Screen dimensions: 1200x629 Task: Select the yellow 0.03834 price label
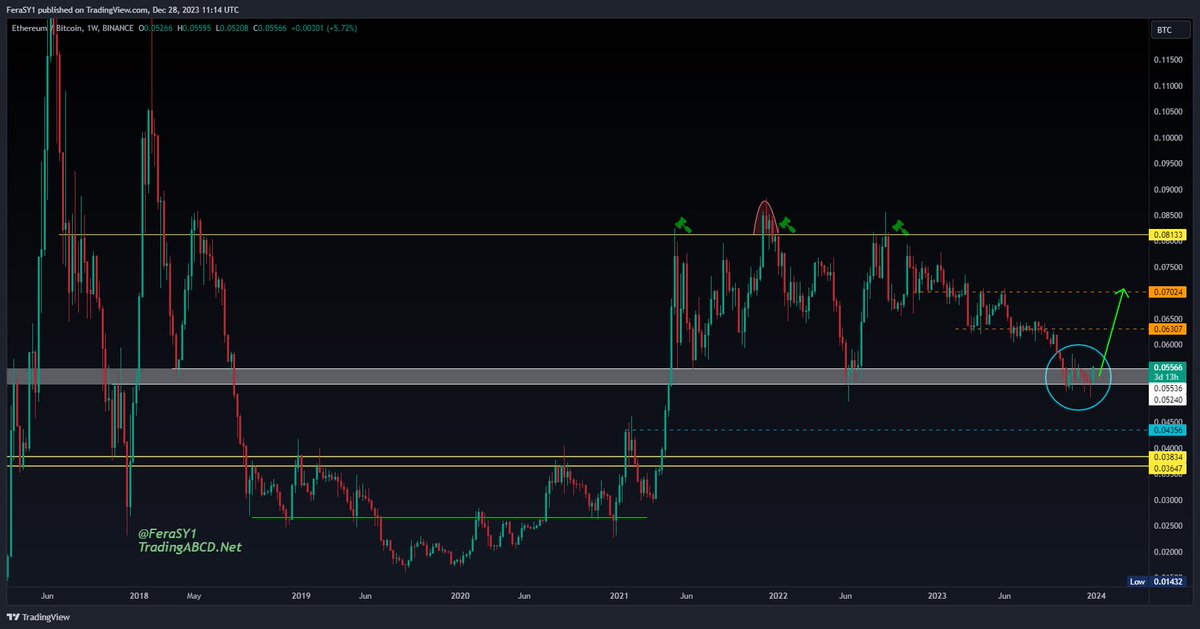point(1169,456)
